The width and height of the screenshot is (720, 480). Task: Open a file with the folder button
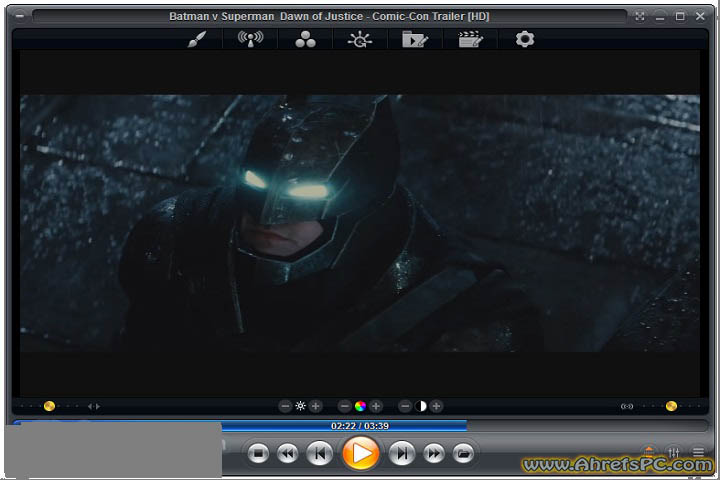point(463,454)
